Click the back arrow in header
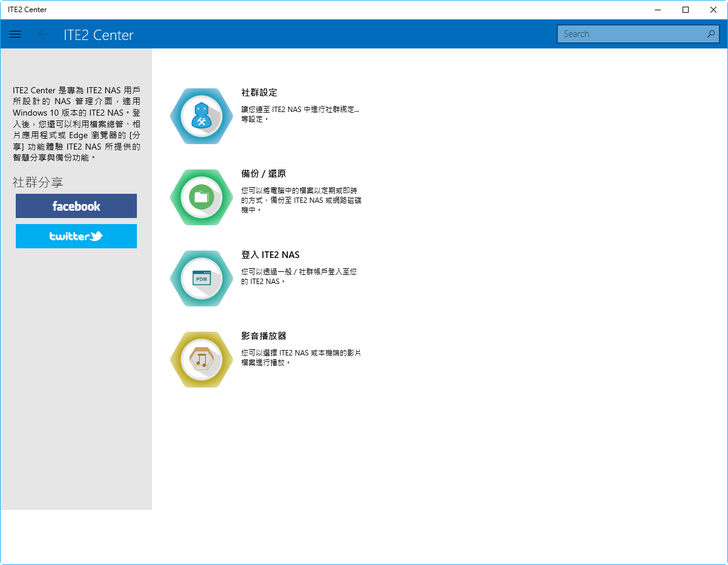The width and height of the screenshot is (728, 565). (x=44, y=34)
